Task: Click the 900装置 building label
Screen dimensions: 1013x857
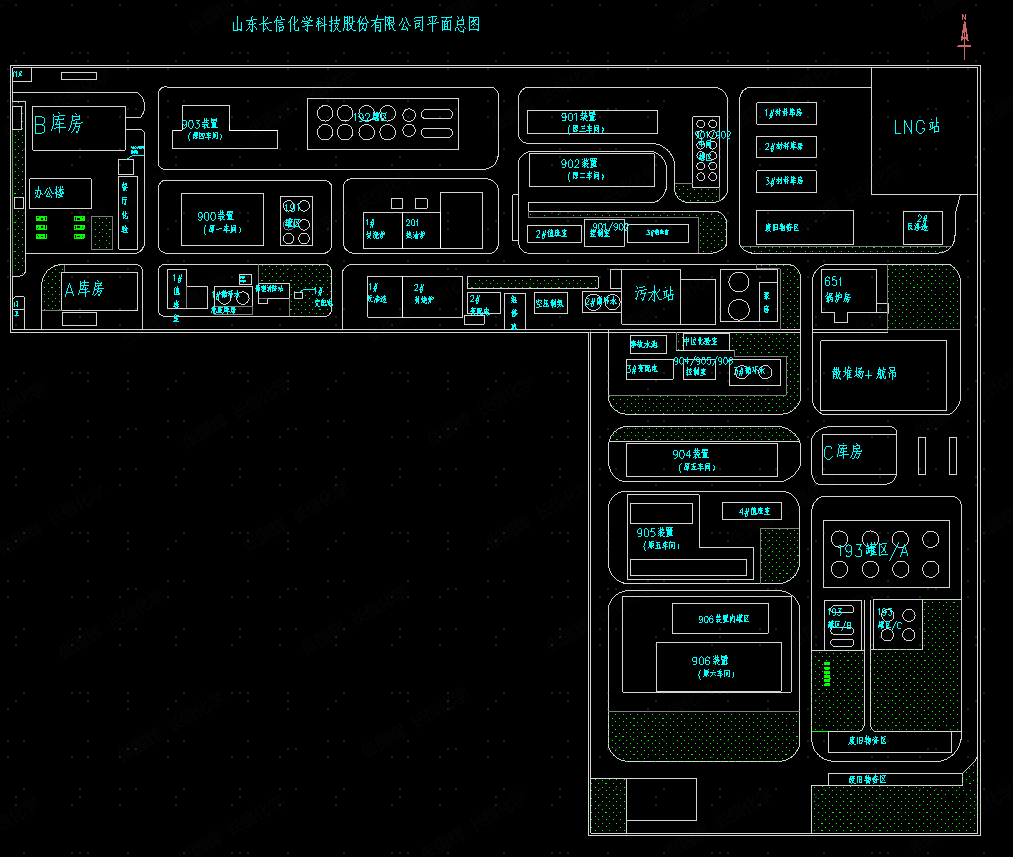Action: point(215,219)
